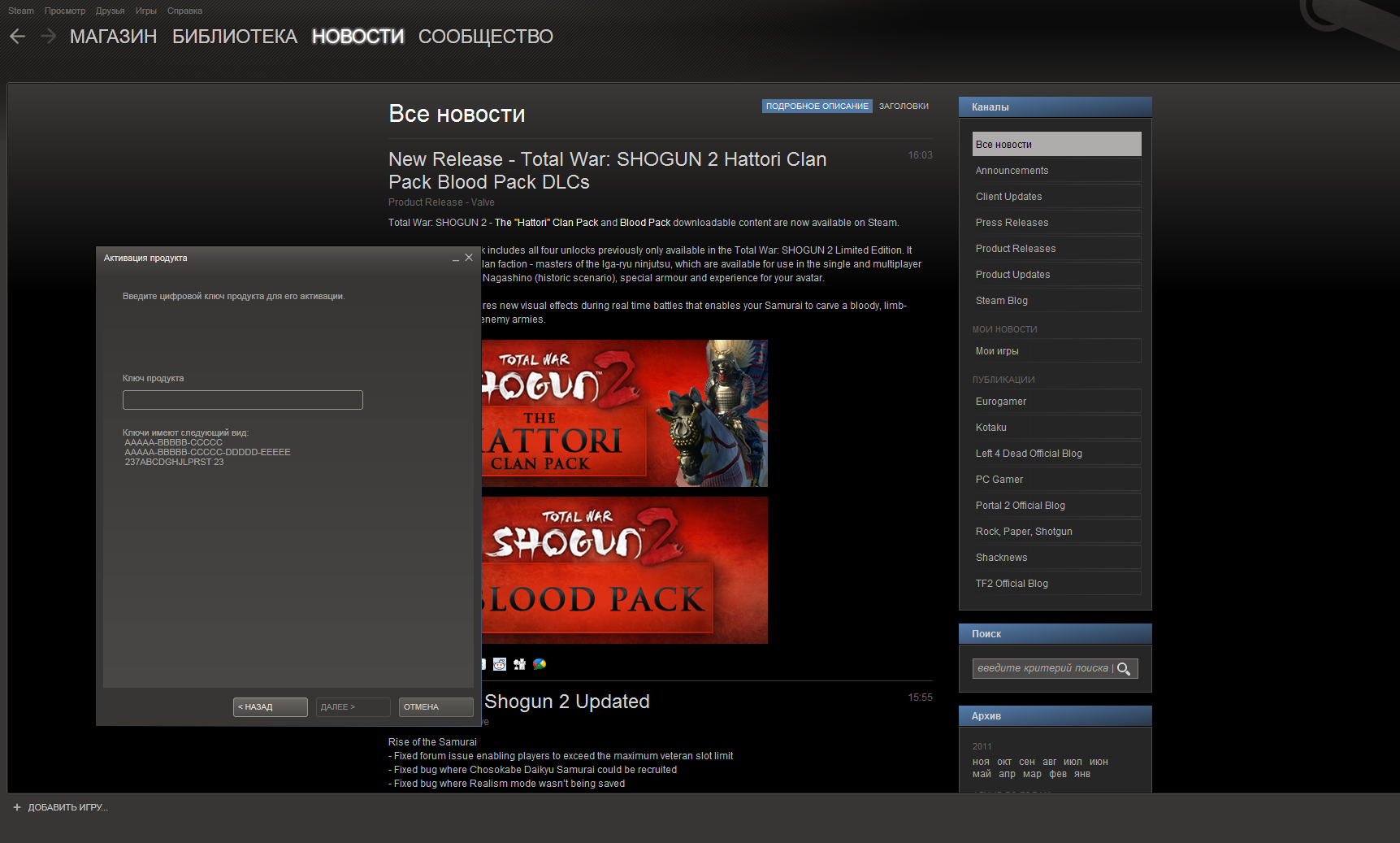Open archive month июн
The height and width of the screenshot is (843, 1400).
point(1099,763)
